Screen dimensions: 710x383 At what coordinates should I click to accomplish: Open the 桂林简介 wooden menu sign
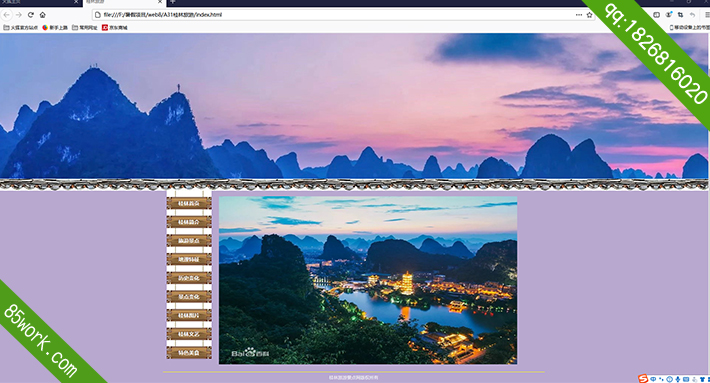pos(189,222)
